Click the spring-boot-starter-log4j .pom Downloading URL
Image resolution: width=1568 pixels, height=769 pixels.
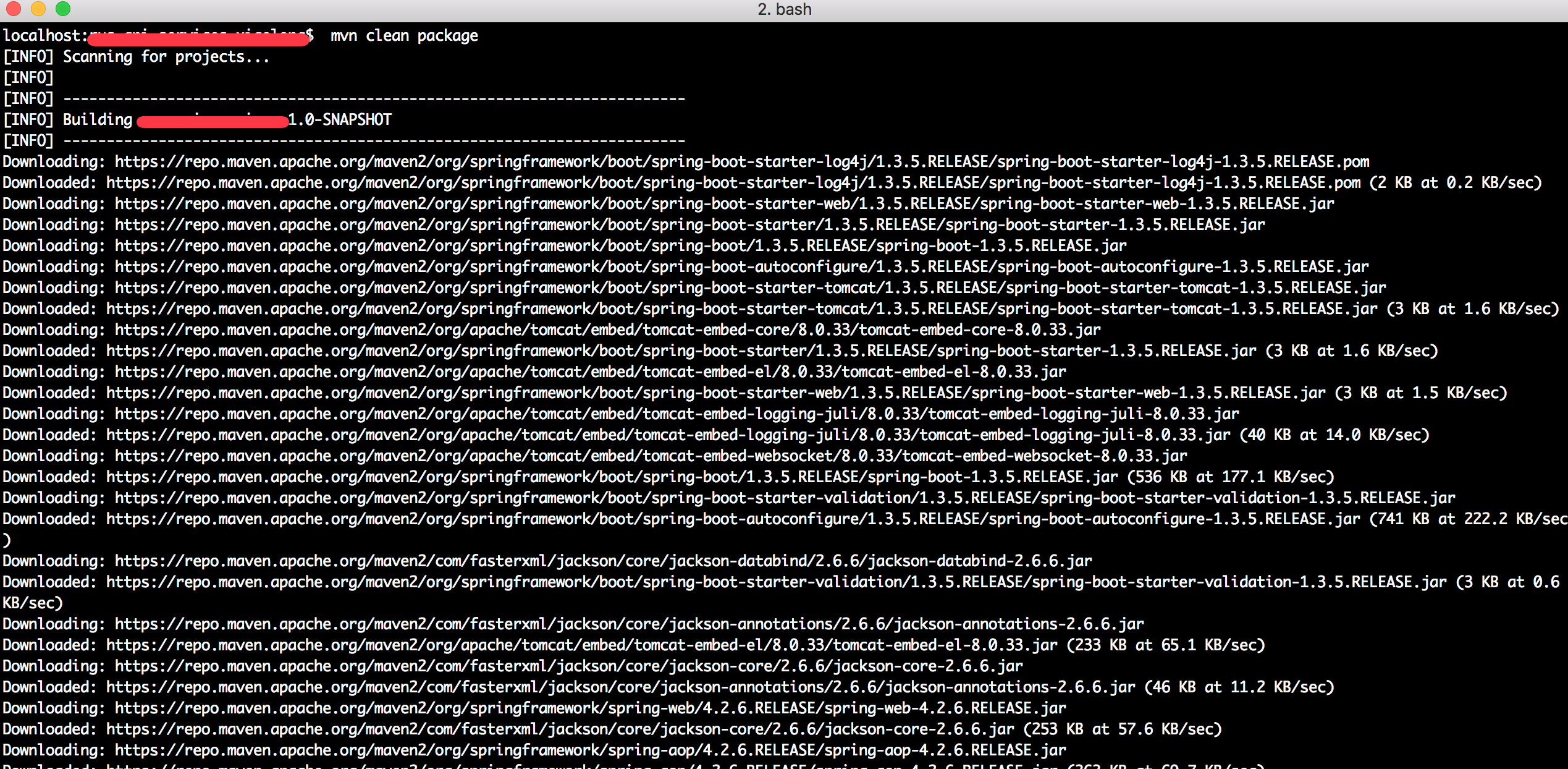click(742, 162)
